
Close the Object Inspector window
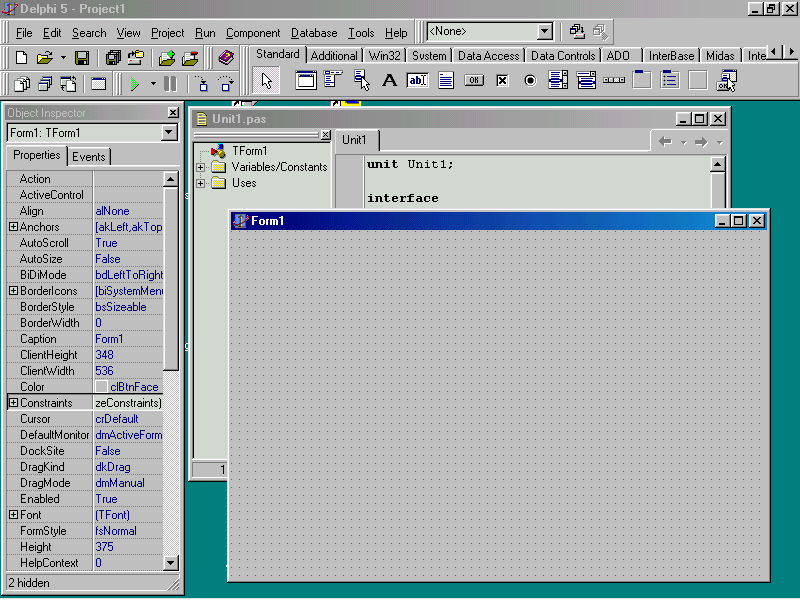pos(173,112)
